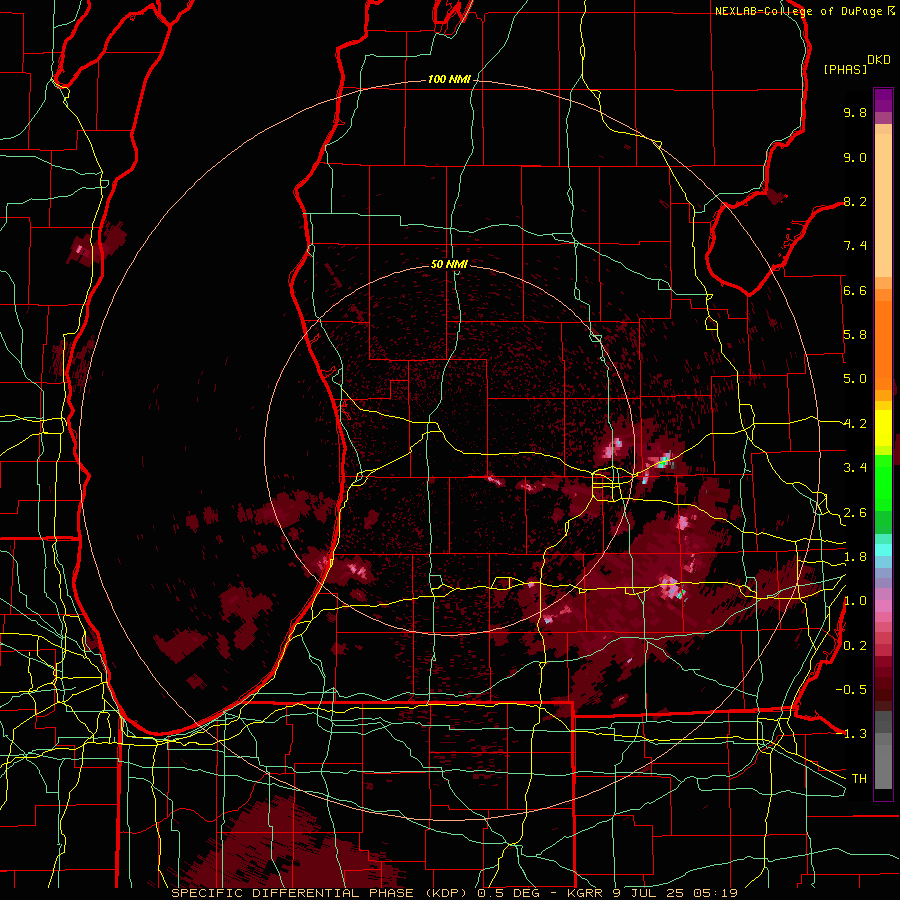The image size is (900, 900).
Task: Click the 1.8 value on the color scale
Action: pyautogui.click(x=855, y=557)
